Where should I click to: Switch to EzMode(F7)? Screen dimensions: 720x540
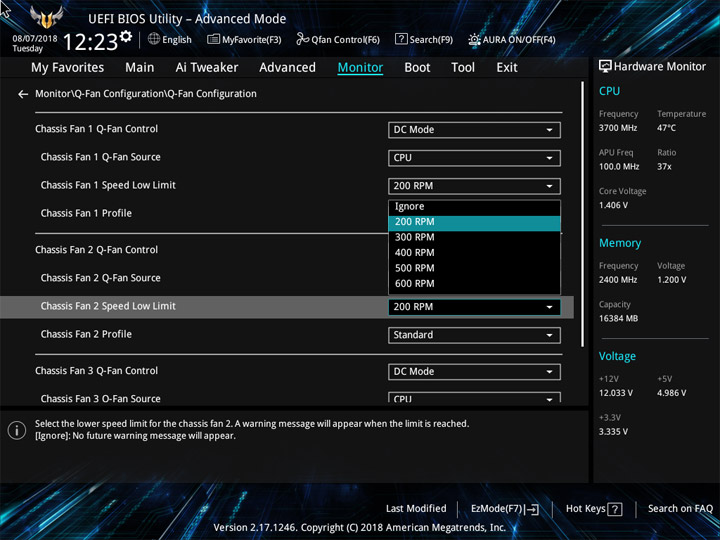[x=505, y=509]
